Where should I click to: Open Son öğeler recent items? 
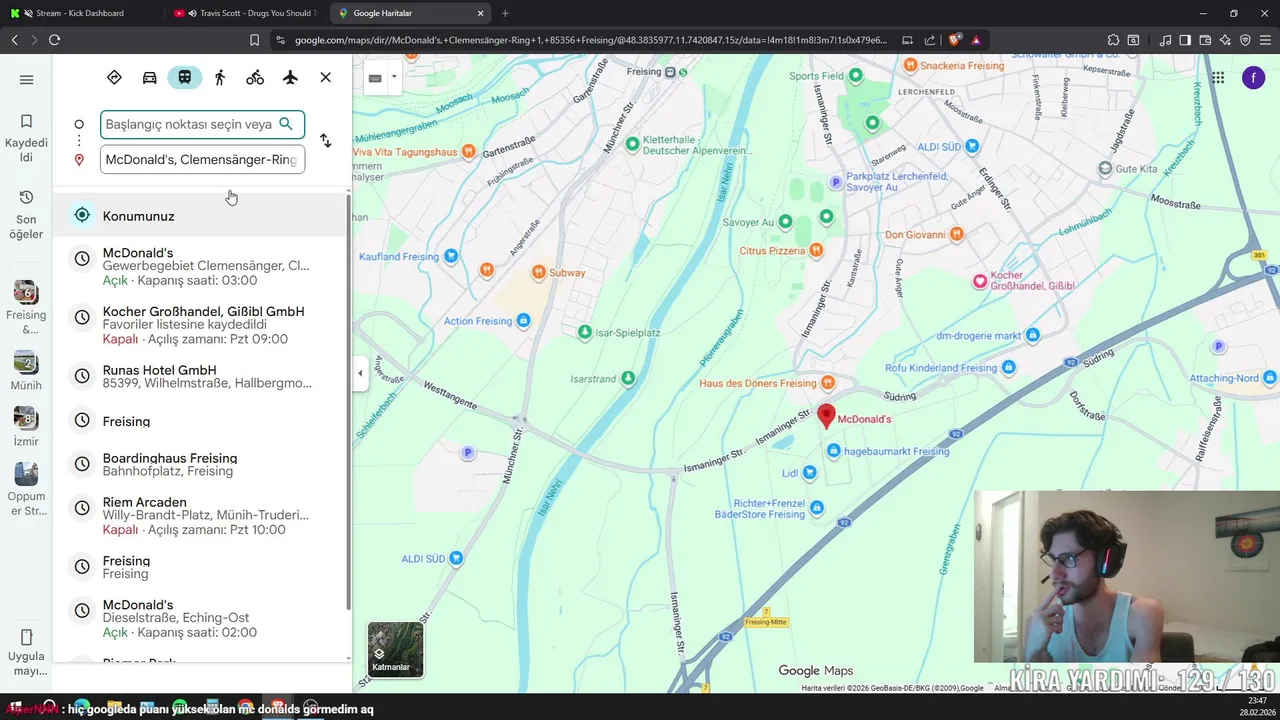(26, 213)
